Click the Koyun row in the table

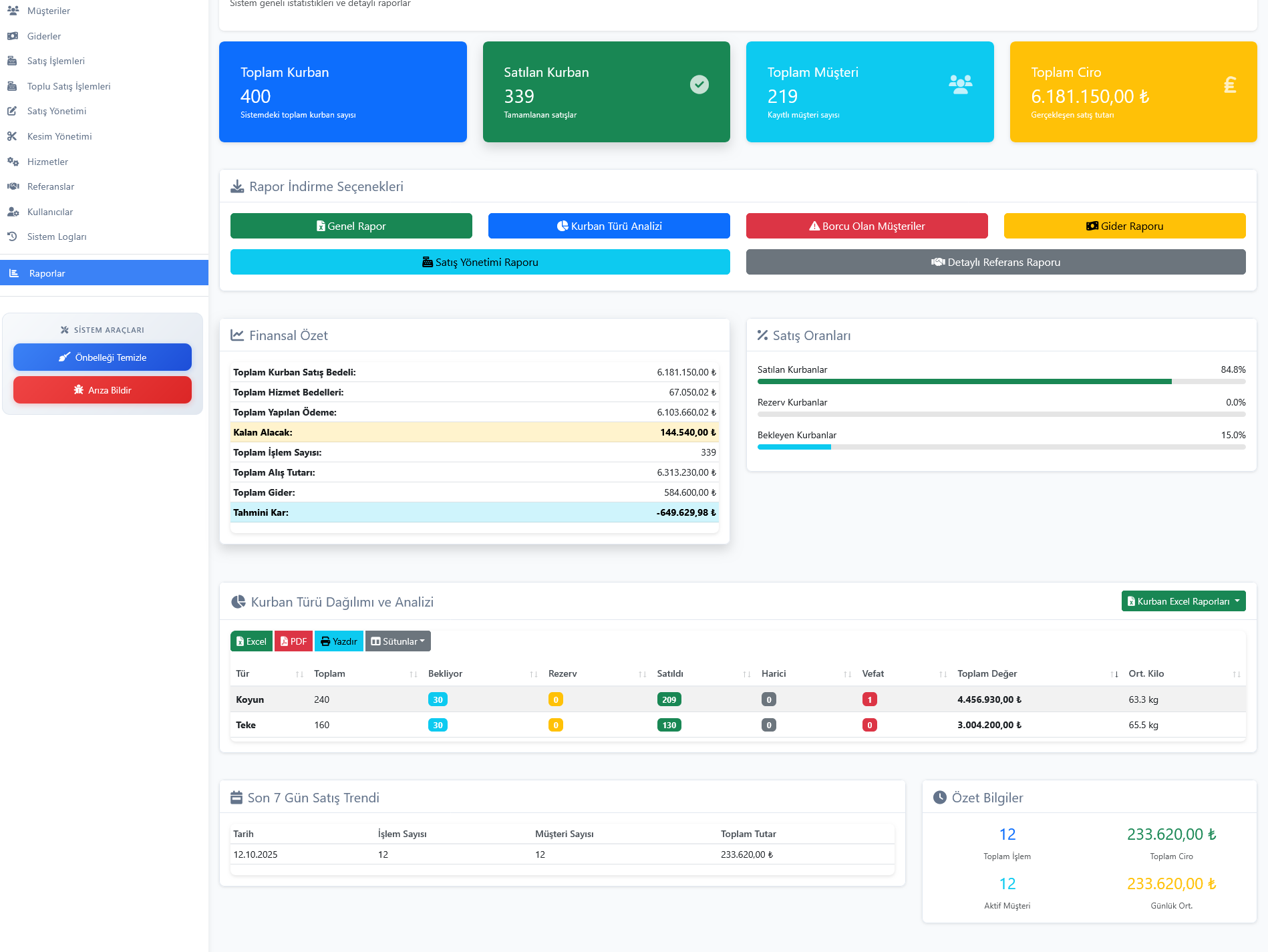tap(250, 699)
